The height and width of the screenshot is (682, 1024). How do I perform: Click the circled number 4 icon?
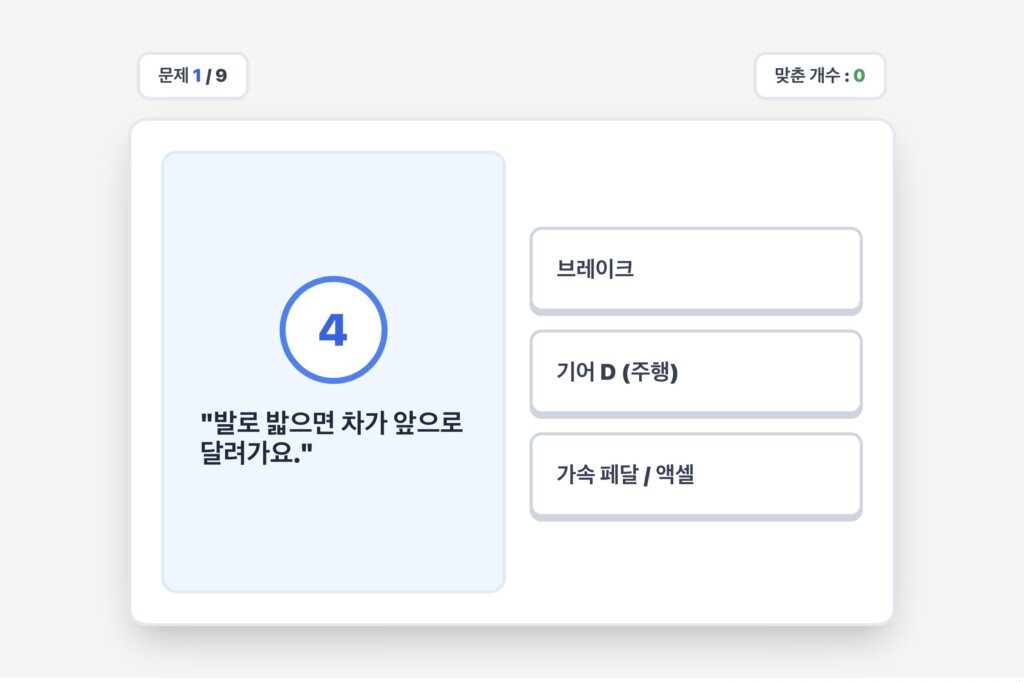pos(333,330)
